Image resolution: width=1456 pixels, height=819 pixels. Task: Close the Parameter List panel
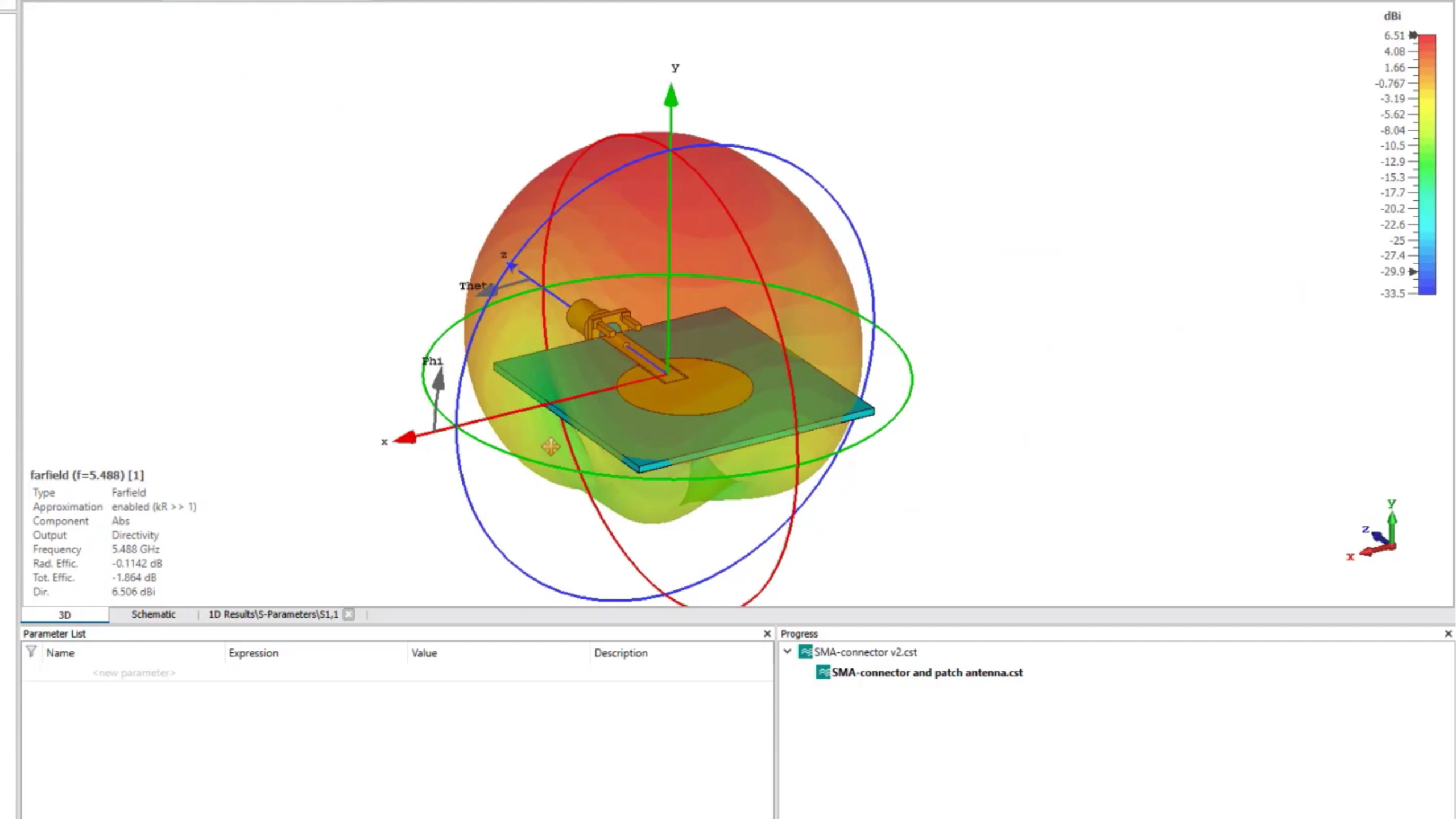(767, 634)
